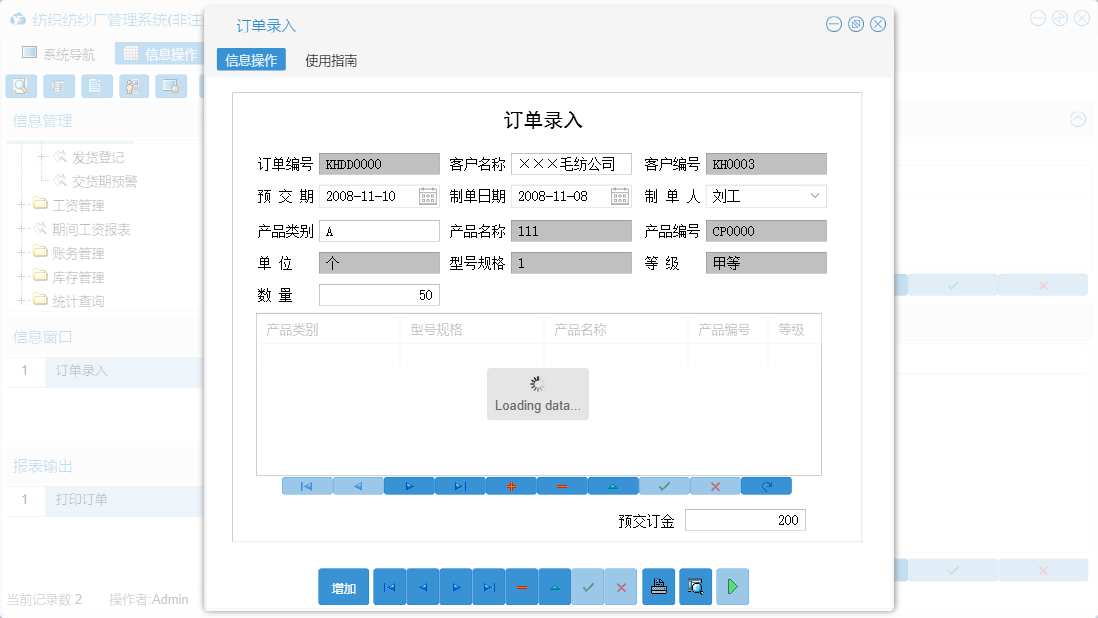Click the green run arrow in bottom toolbar
Viewport: 1098px width, 618px height.
point(731,587)
